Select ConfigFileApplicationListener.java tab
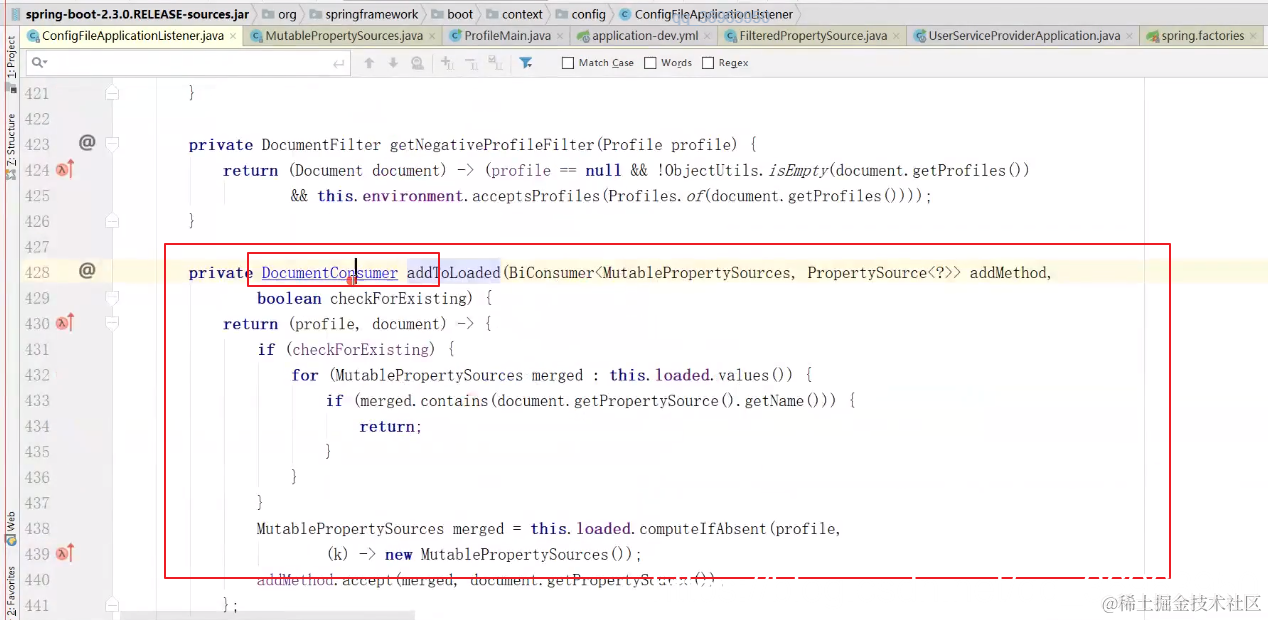Viewport: 1268px width, 620px height. (133, 36)
